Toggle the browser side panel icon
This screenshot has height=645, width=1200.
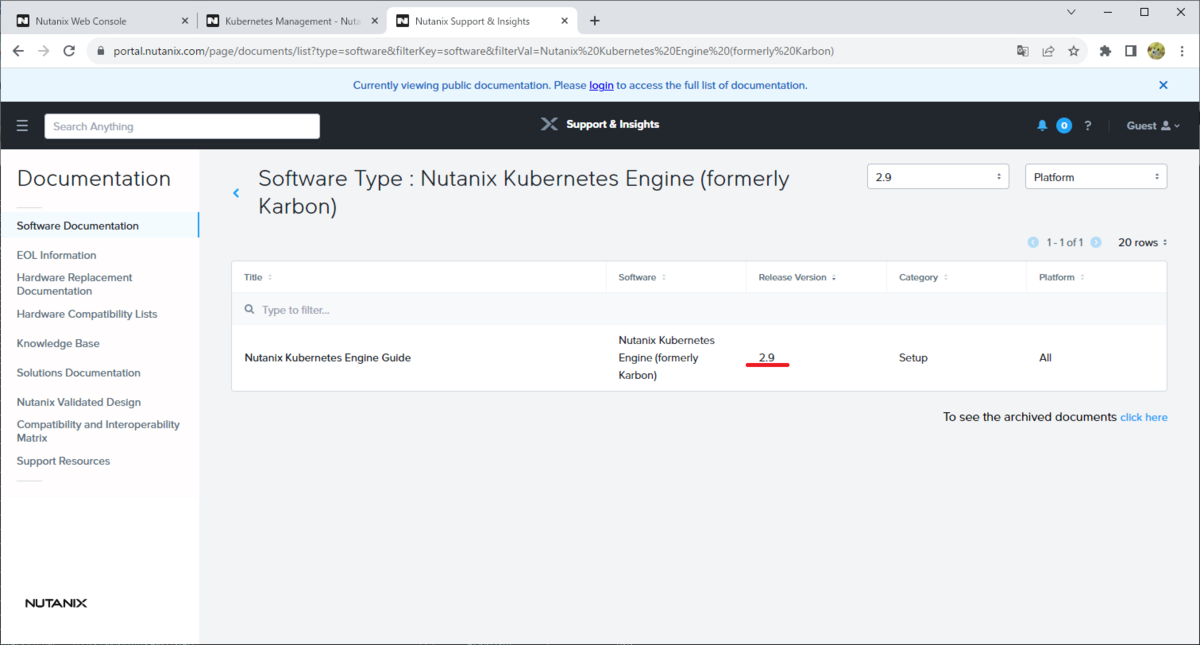tap(1130, 51)
